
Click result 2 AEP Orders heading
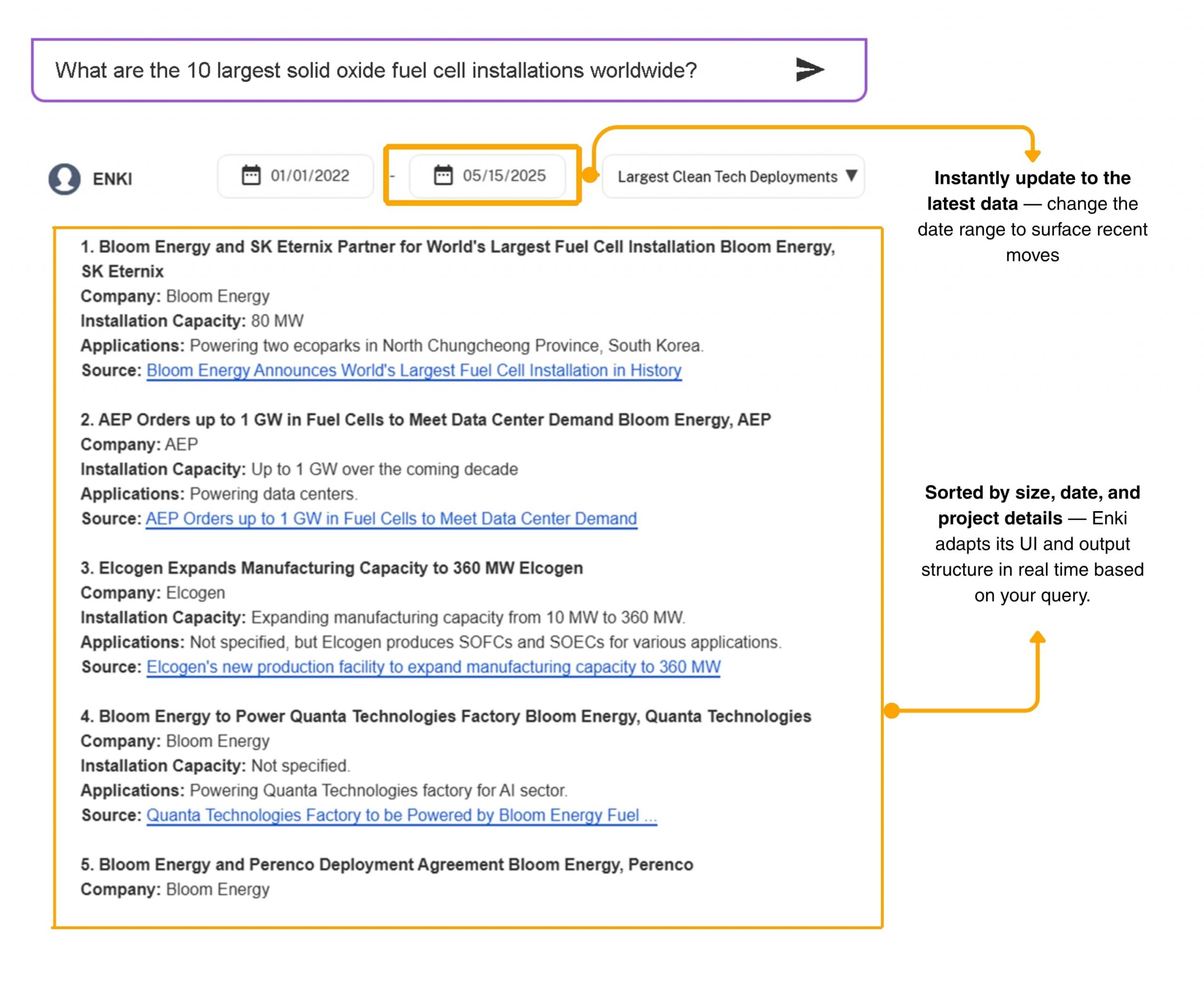(x=426, y=420)
